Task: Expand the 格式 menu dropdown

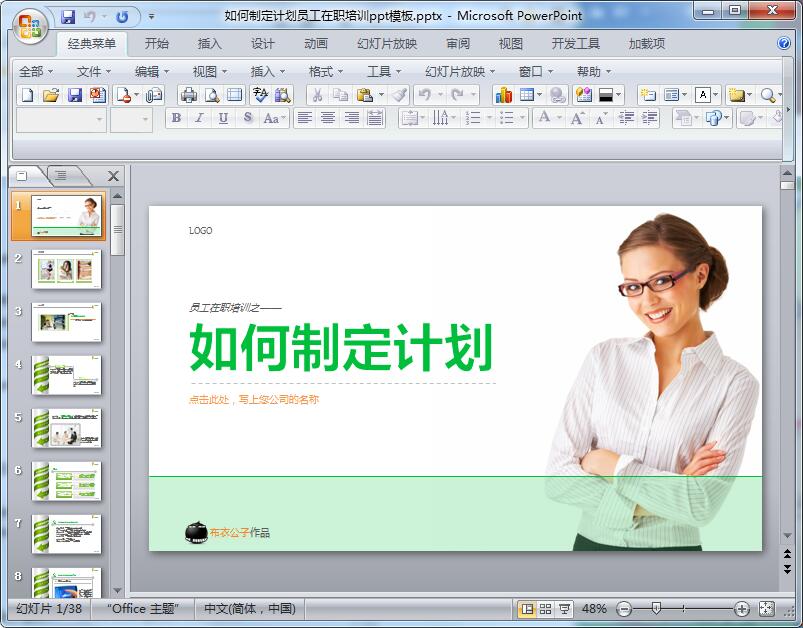Action: click(x=326, y=72)
